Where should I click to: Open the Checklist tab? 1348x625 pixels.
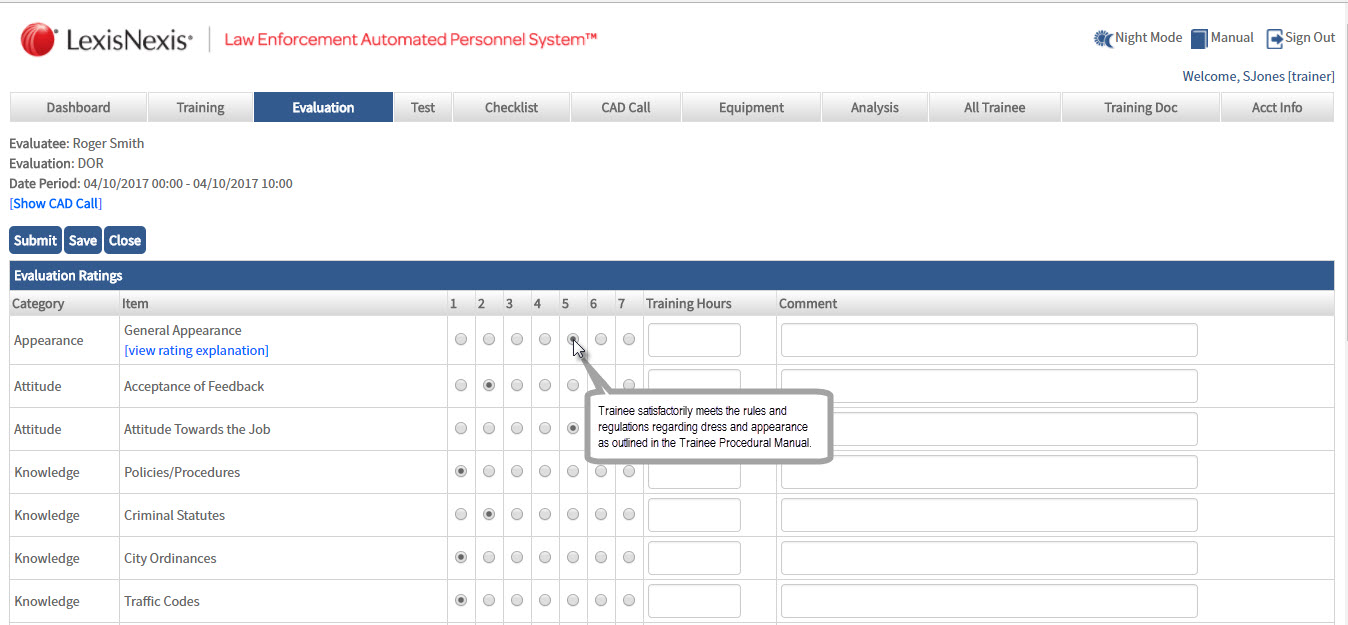coord(511,107)
